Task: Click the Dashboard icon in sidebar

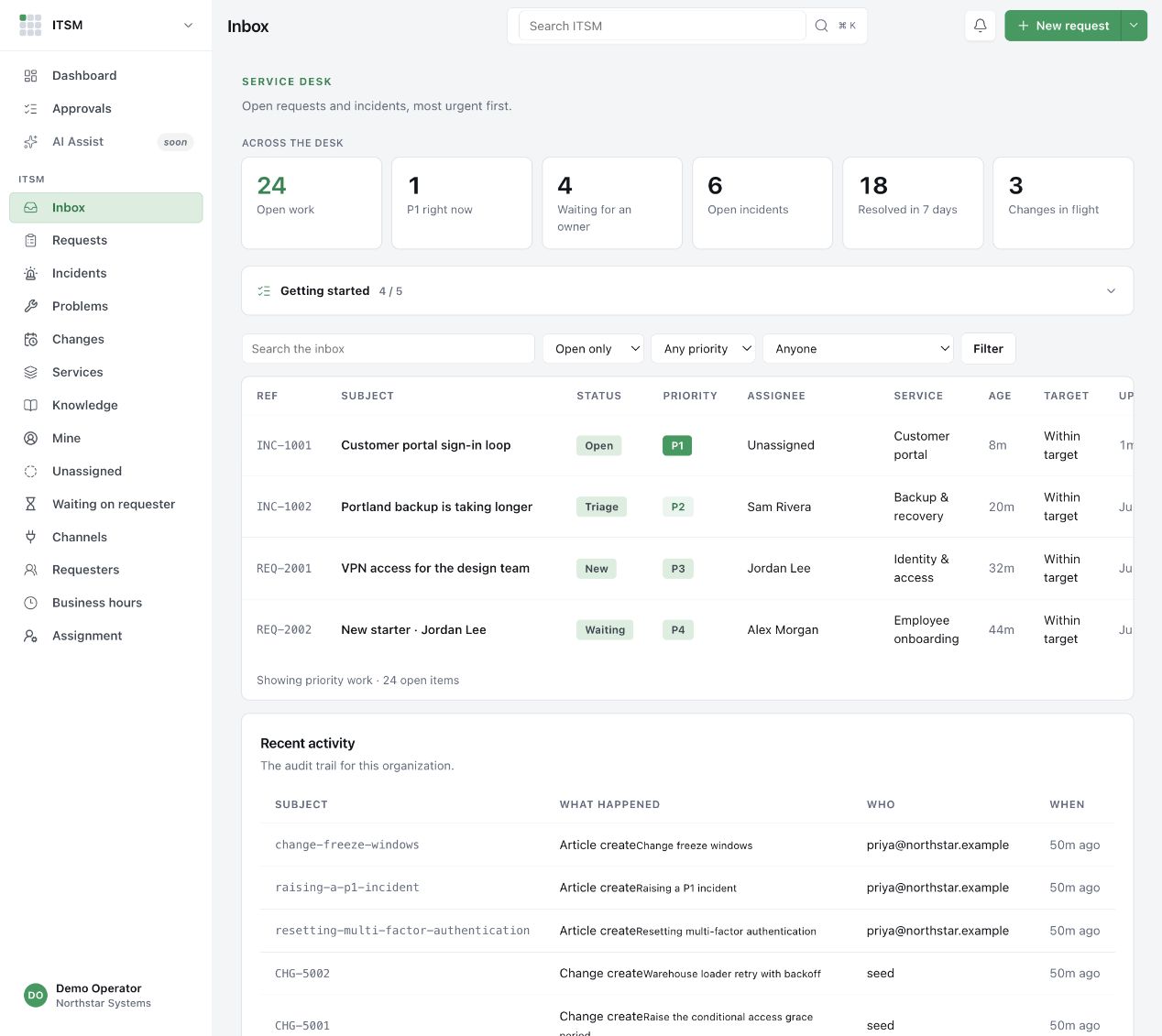Action: tap(30, 76)
